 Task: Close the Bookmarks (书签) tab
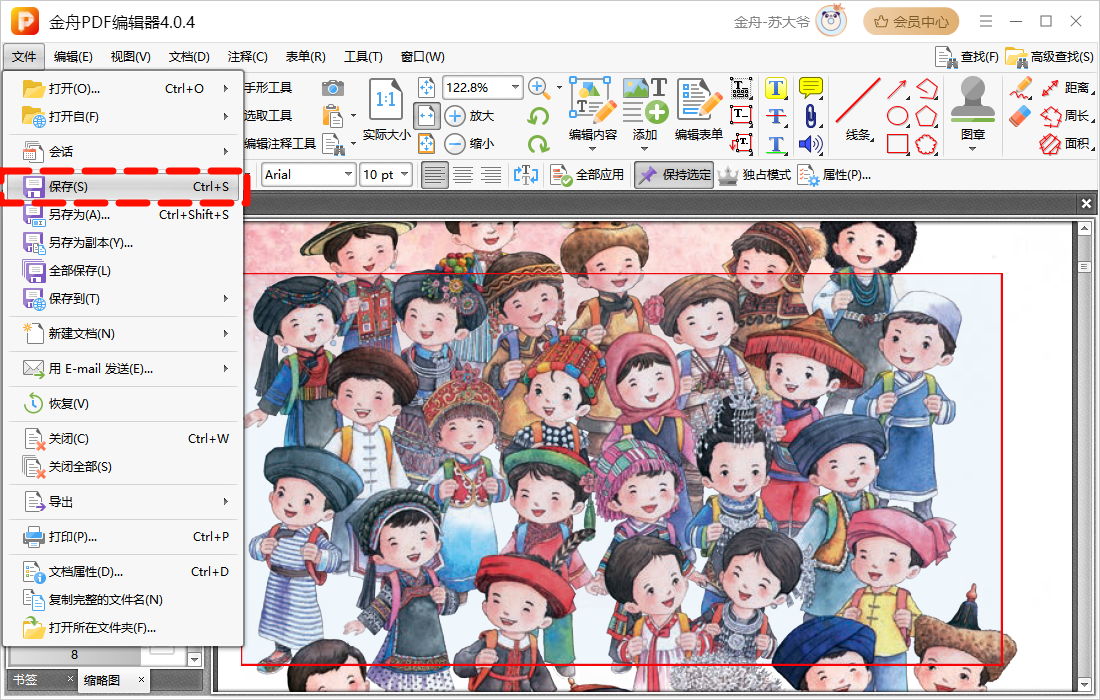click(70, 678)
